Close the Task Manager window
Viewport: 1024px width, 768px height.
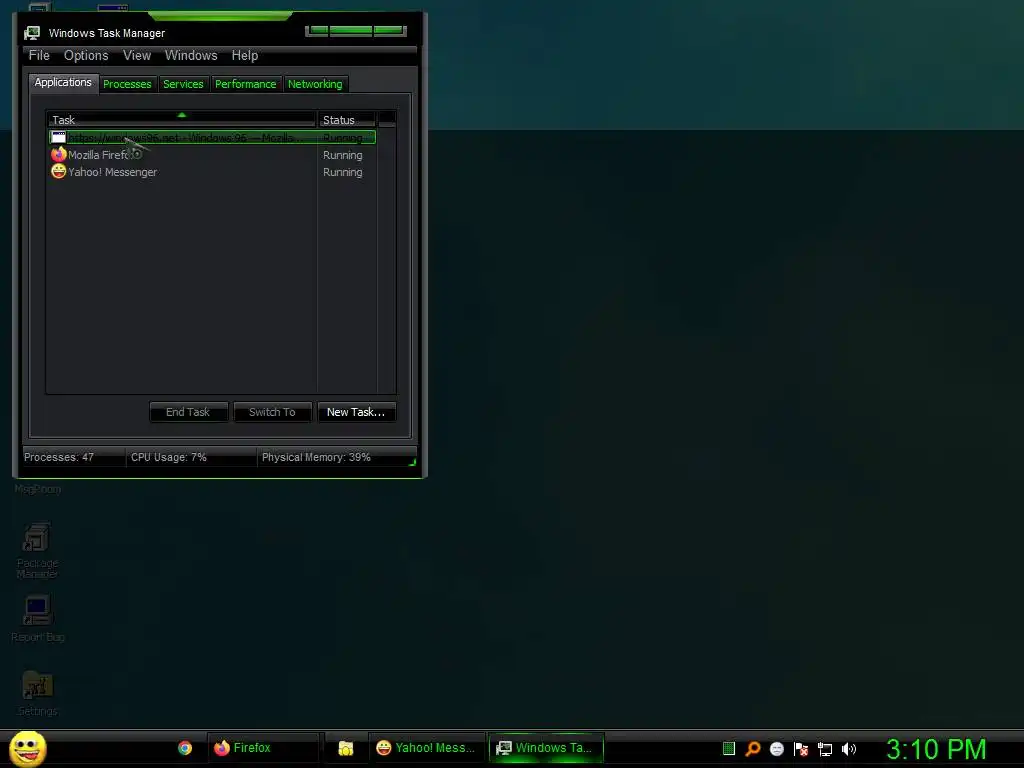pos(390,31)
